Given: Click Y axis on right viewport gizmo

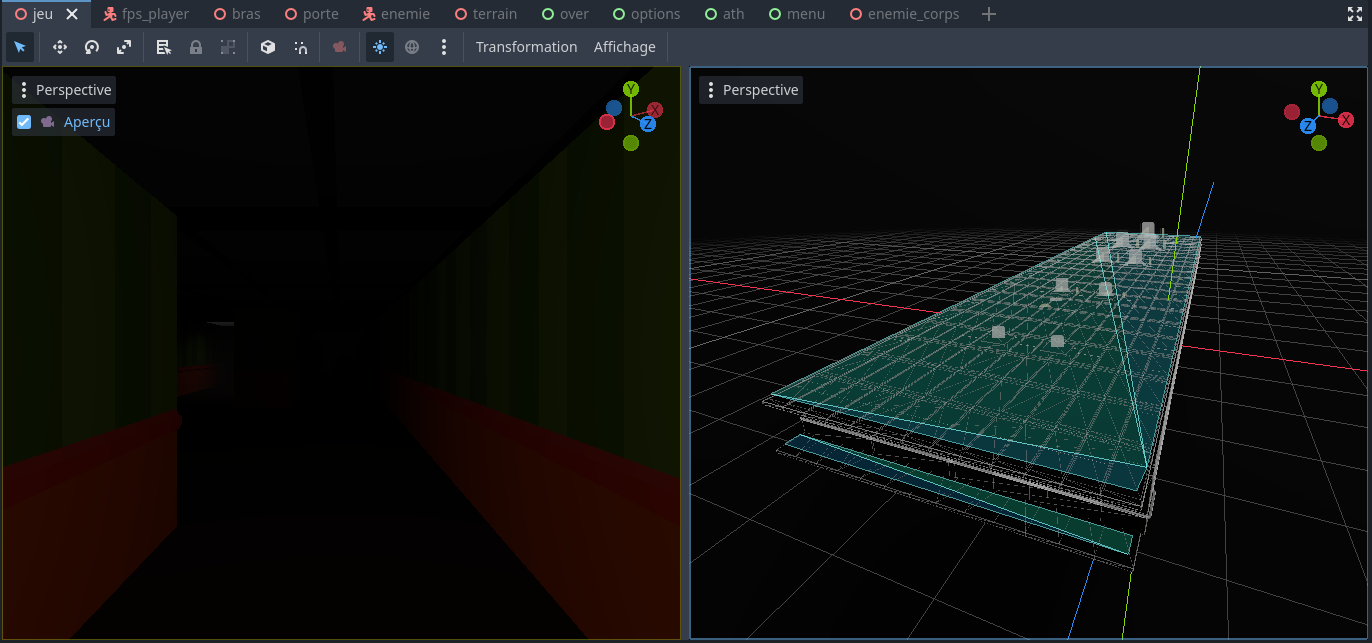Looking at the screenshot, I should [1319, 89].
